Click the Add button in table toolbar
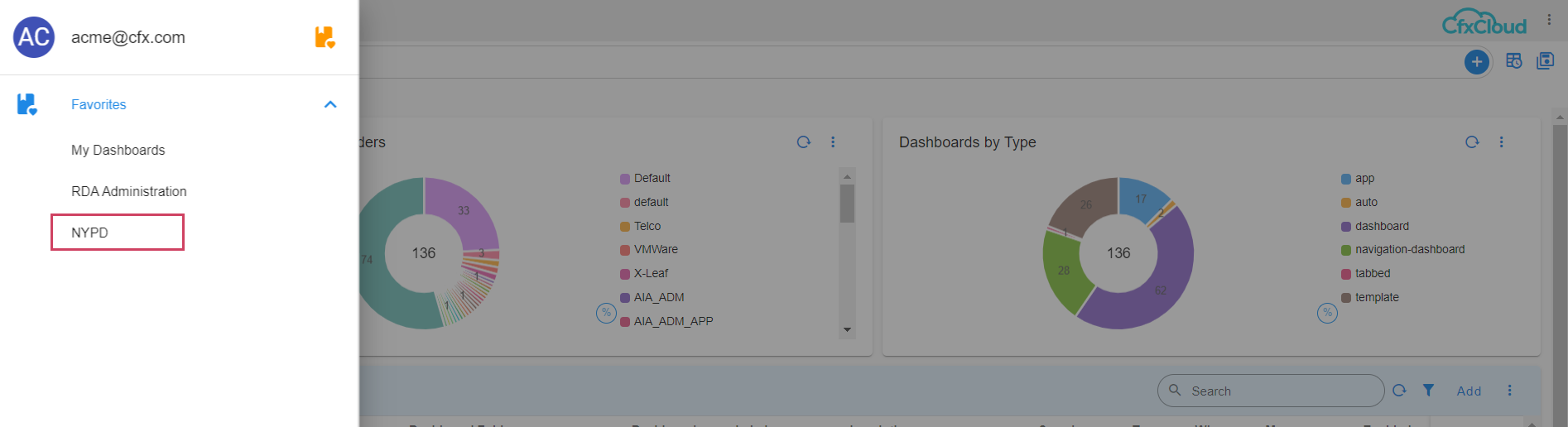 click(1469, 391)
